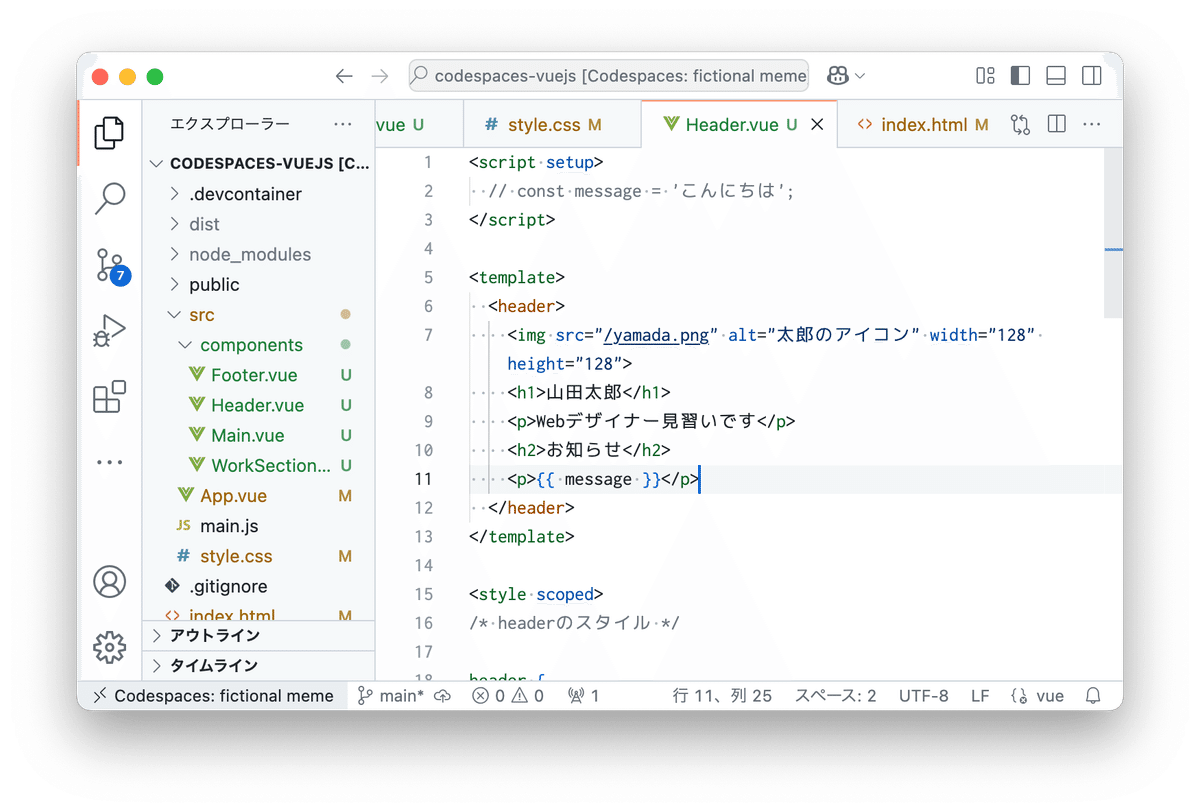Open Header.vue in the explorer tree
1200x812 pixels.
pos(260,405)
